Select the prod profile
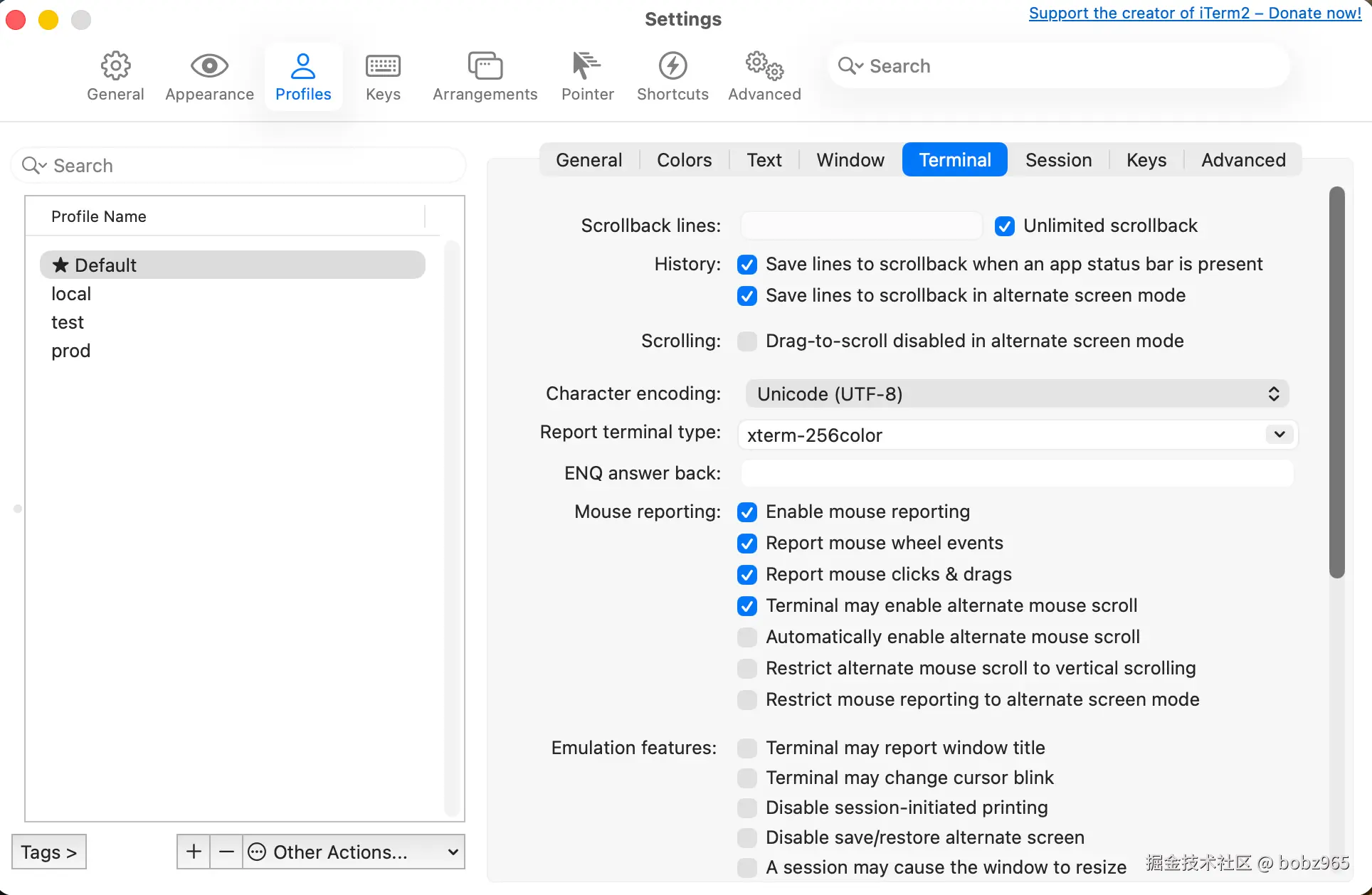Screen dimensions: 1372x895 [233, 351]
